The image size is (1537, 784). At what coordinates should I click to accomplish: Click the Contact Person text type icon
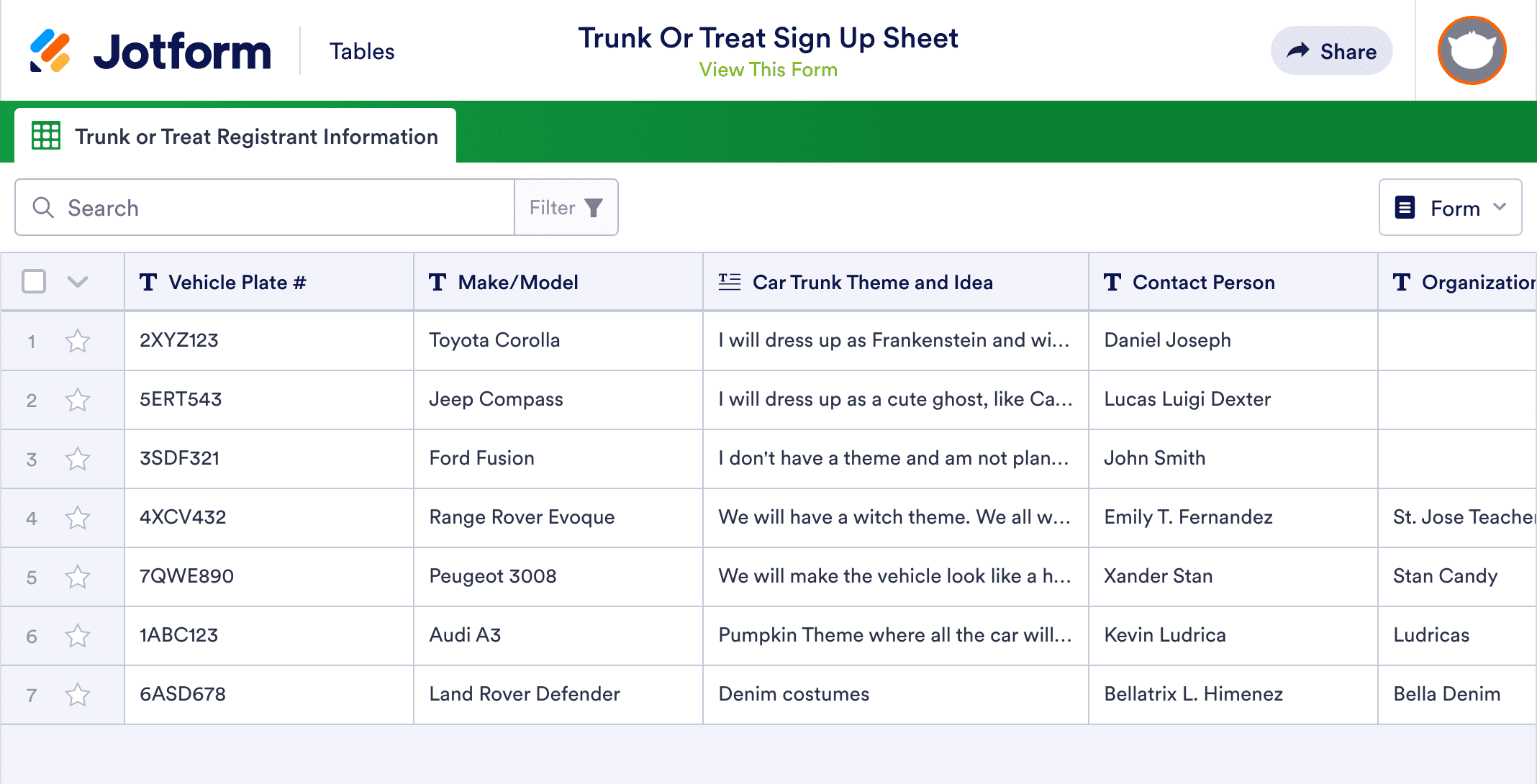click(x=1112, y=282)
